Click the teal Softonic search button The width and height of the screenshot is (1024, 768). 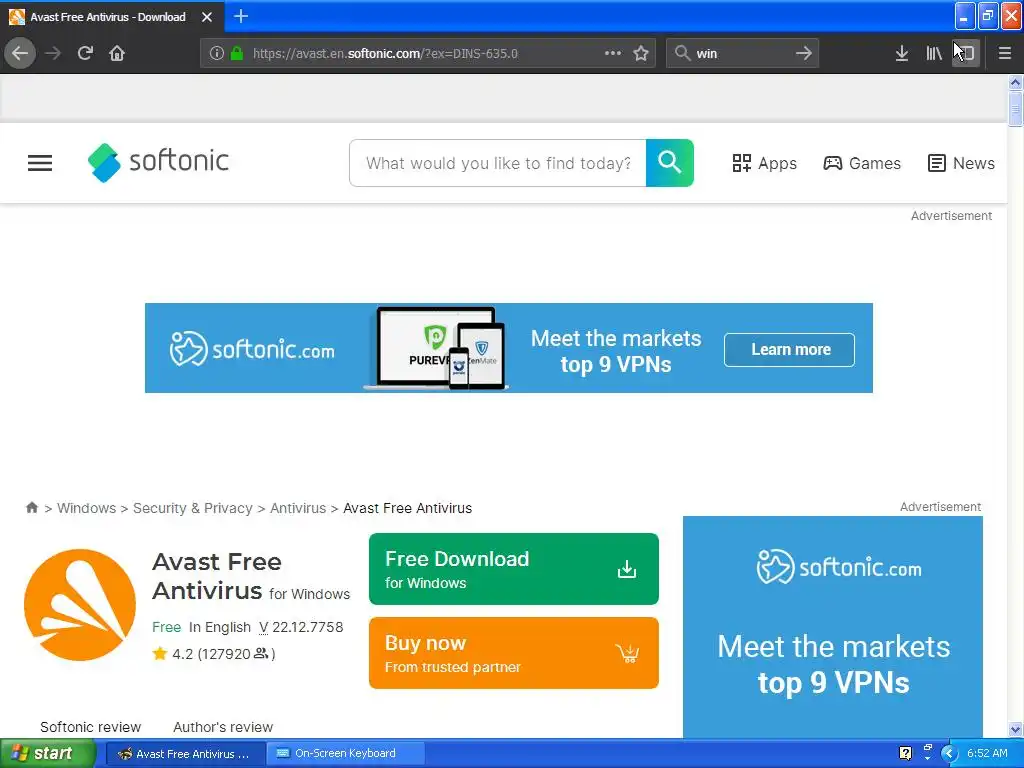(x=669, y=163)
